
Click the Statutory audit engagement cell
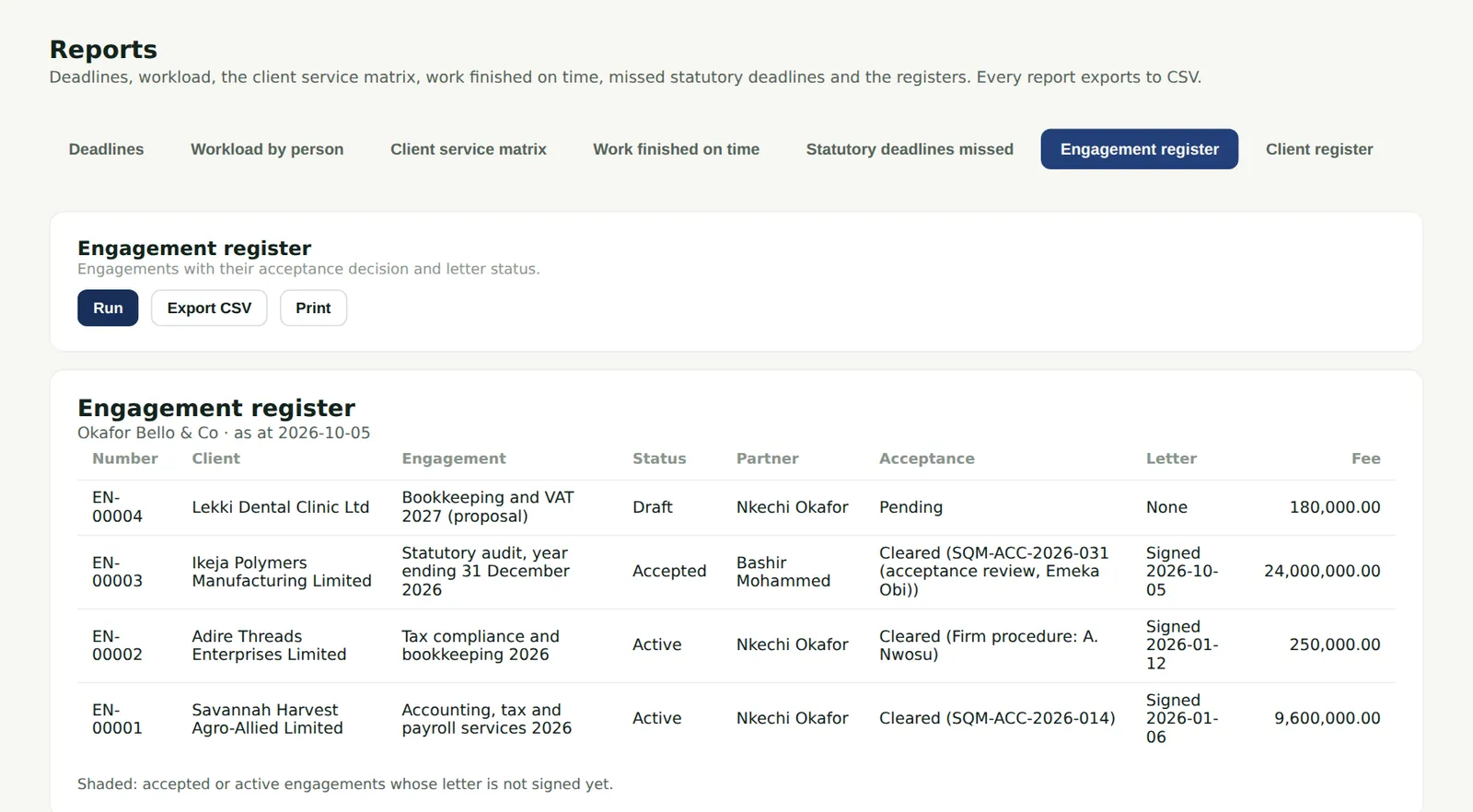[x=485, y=572]
